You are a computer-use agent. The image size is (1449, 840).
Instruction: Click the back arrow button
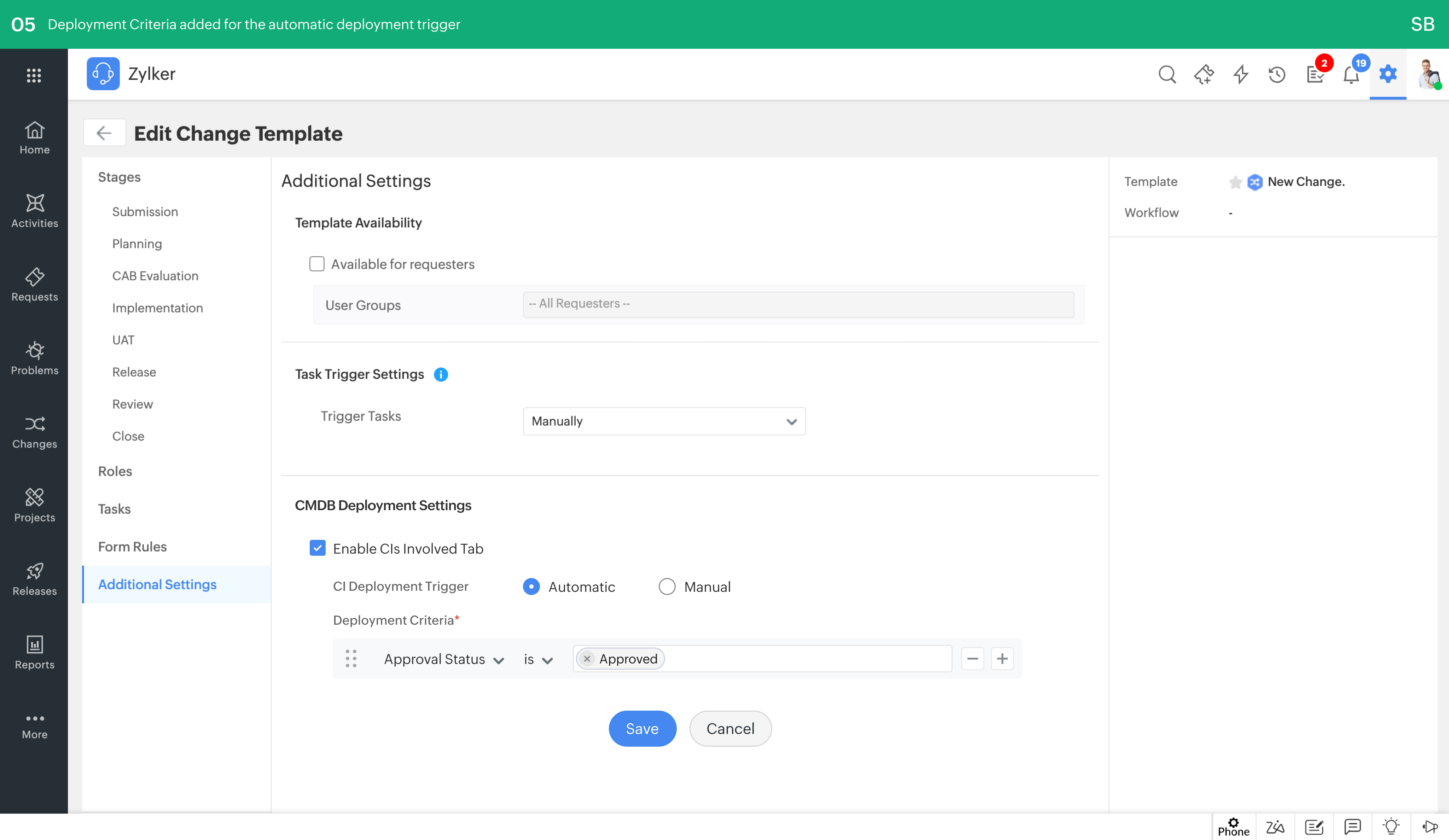coord(104,133)
